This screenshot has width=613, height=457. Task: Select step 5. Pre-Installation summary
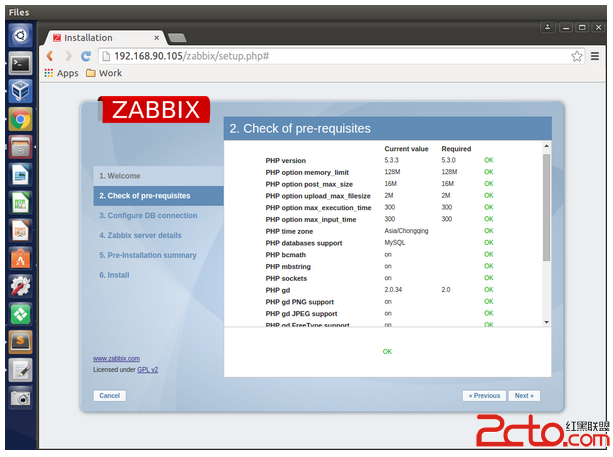(x=148, y=255)
